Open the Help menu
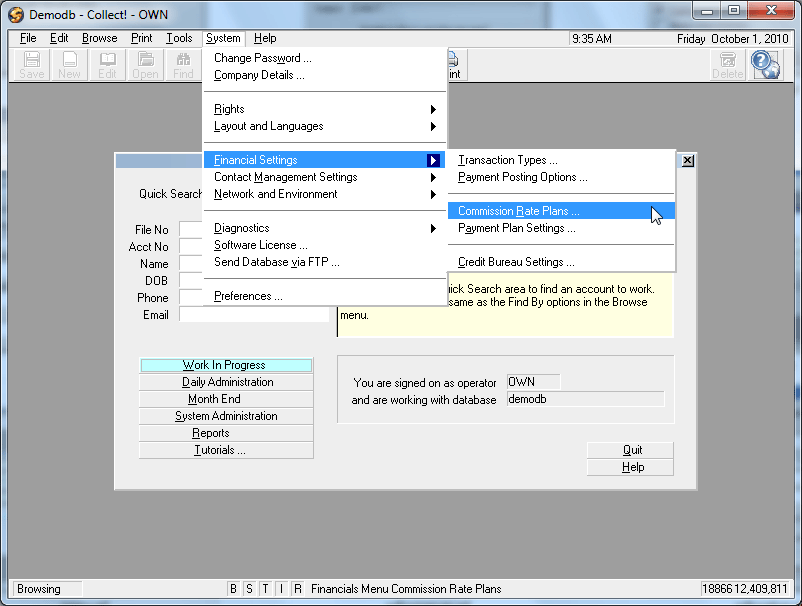Viewport: 802px width, 606px height. coord(265,38)
